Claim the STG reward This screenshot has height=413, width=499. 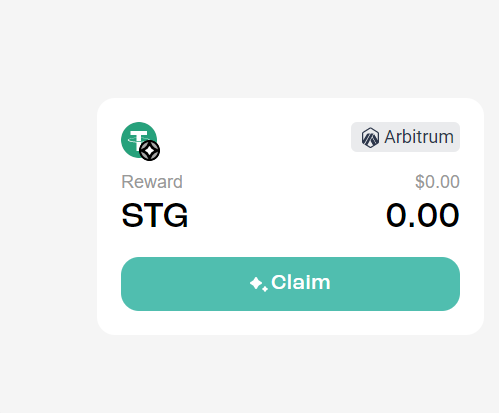pos(290,284)
